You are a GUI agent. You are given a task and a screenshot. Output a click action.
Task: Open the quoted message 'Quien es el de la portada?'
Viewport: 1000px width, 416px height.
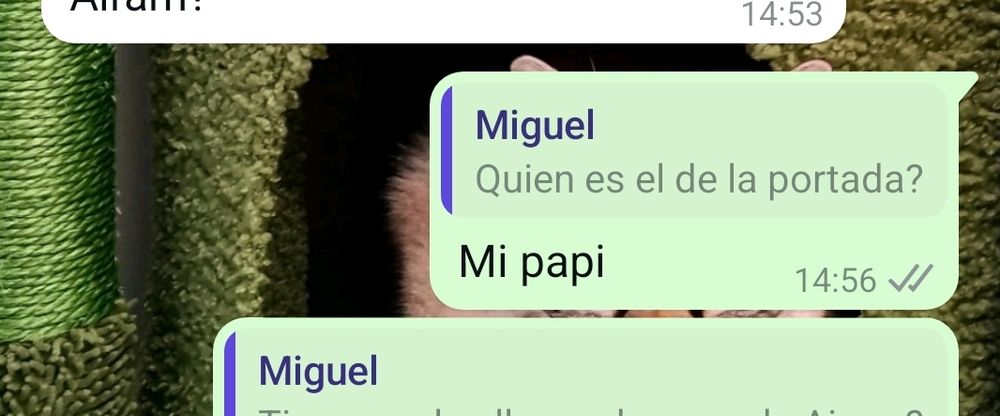point(695,151)
